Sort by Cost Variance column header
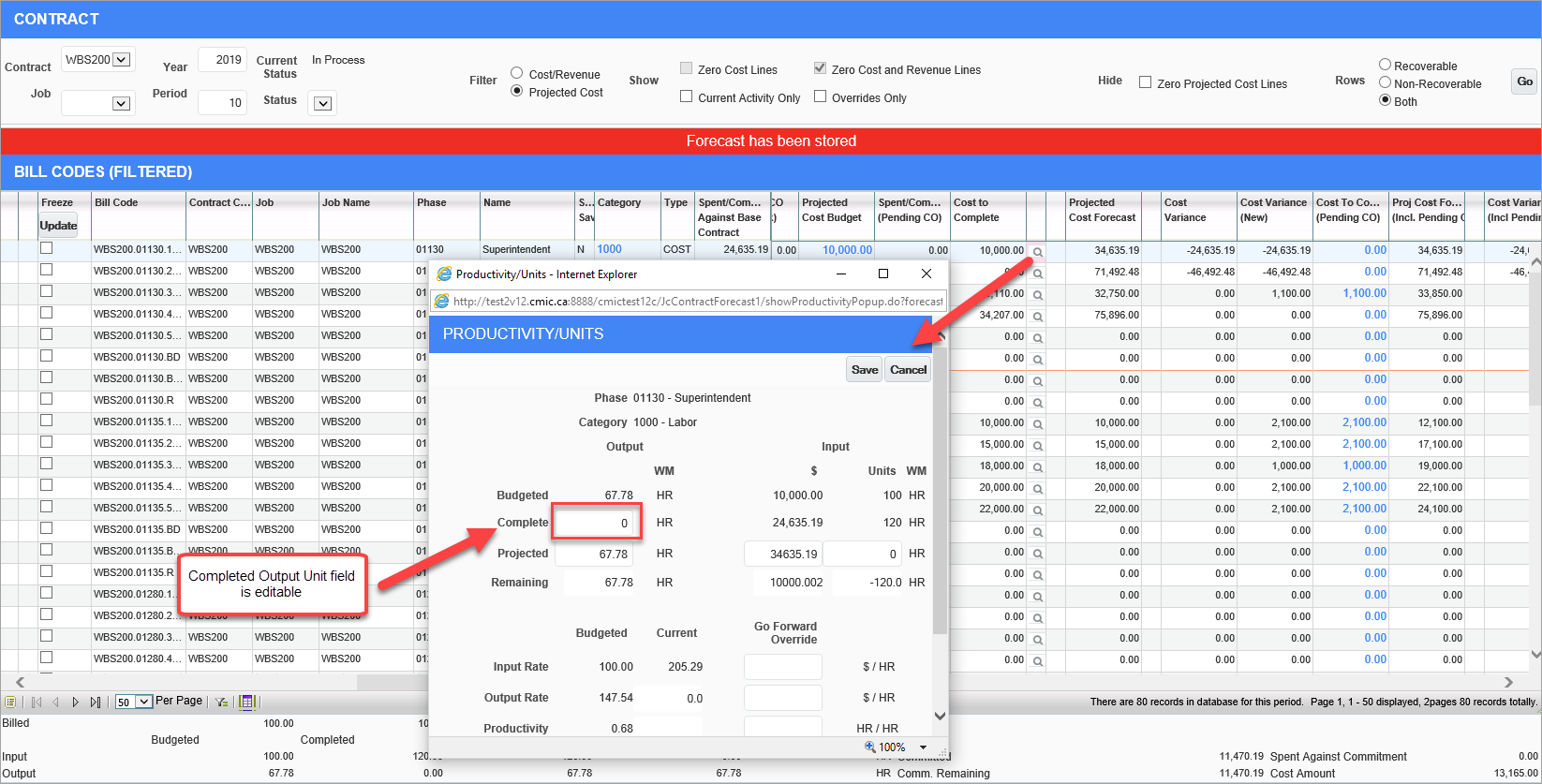Image resolution: width=1542 pixels, height=784 pixels. pos(1185,210)
